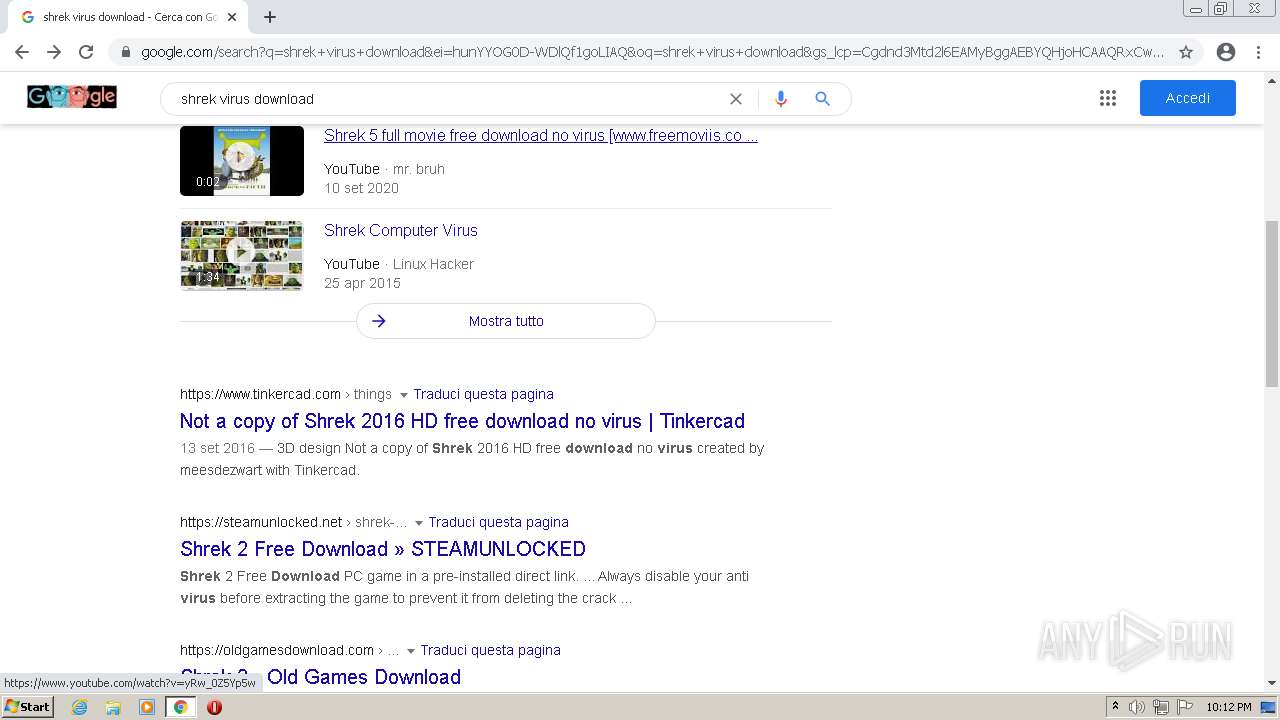Translate the oldgamesdownload result page
The height and width of the screenshot is (720, 1280).
tap(490, 650)
